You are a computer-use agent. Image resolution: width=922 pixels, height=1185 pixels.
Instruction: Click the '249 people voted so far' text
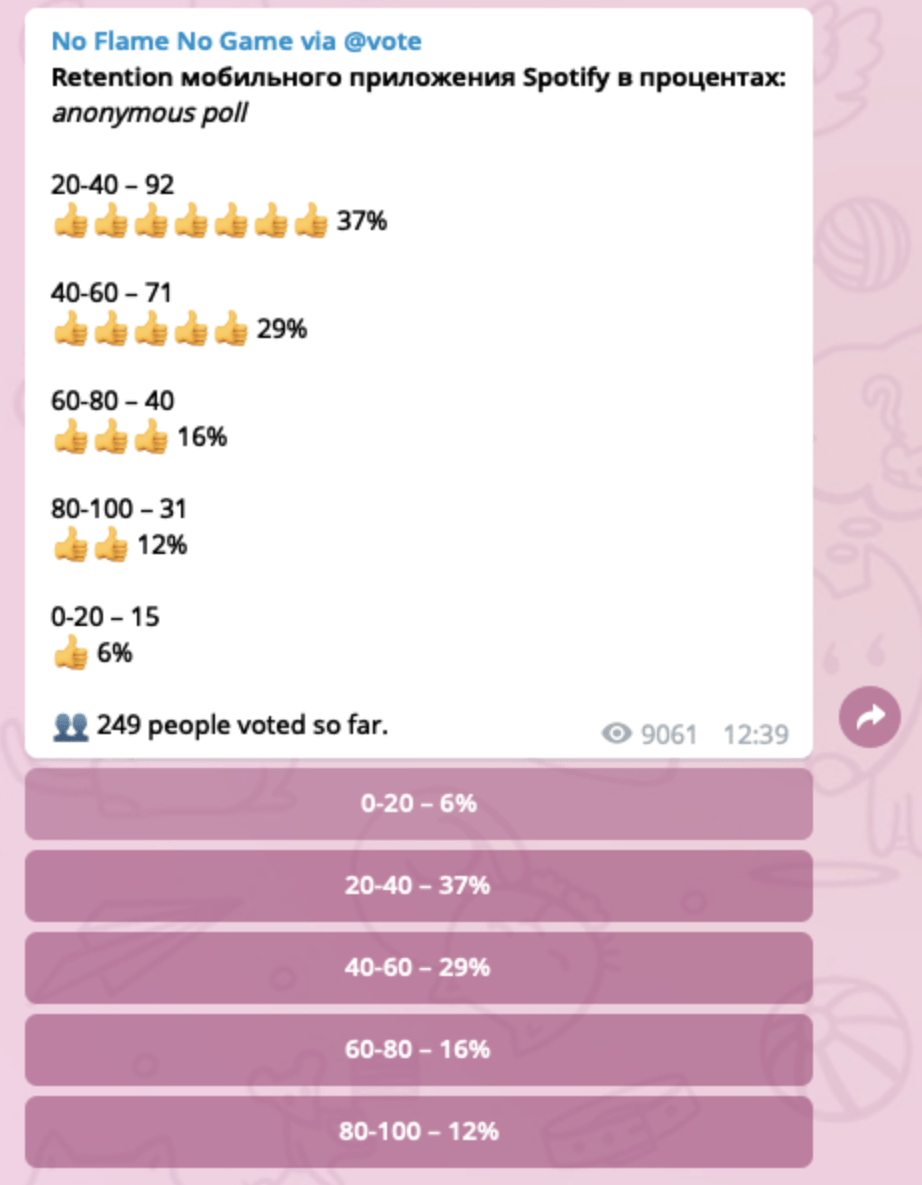[241, 725]
